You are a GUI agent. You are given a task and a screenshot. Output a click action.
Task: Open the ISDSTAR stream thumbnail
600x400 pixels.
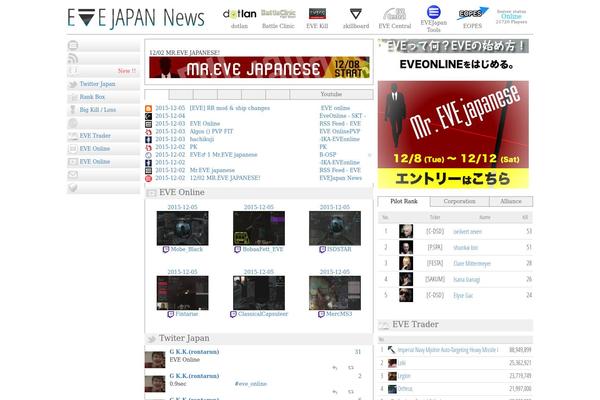pos(335,228)
